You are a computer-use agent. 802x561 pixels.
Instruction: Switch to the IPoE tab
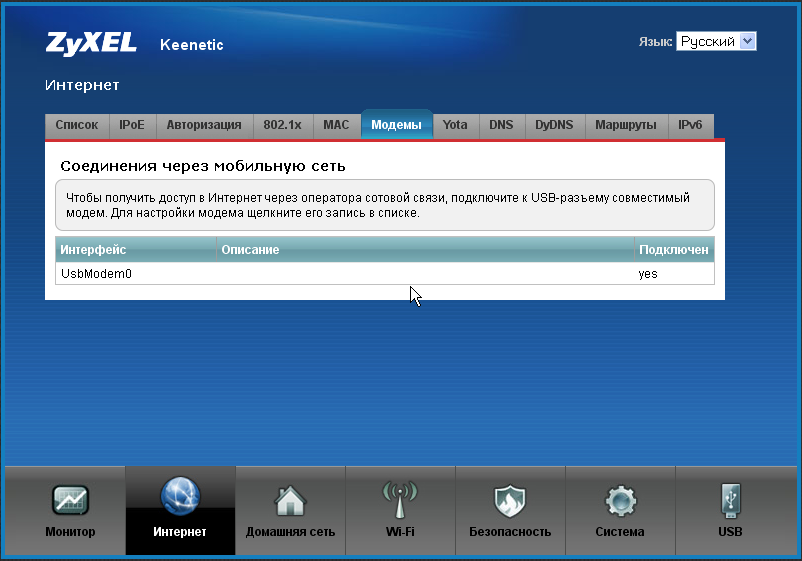[132, 125]
